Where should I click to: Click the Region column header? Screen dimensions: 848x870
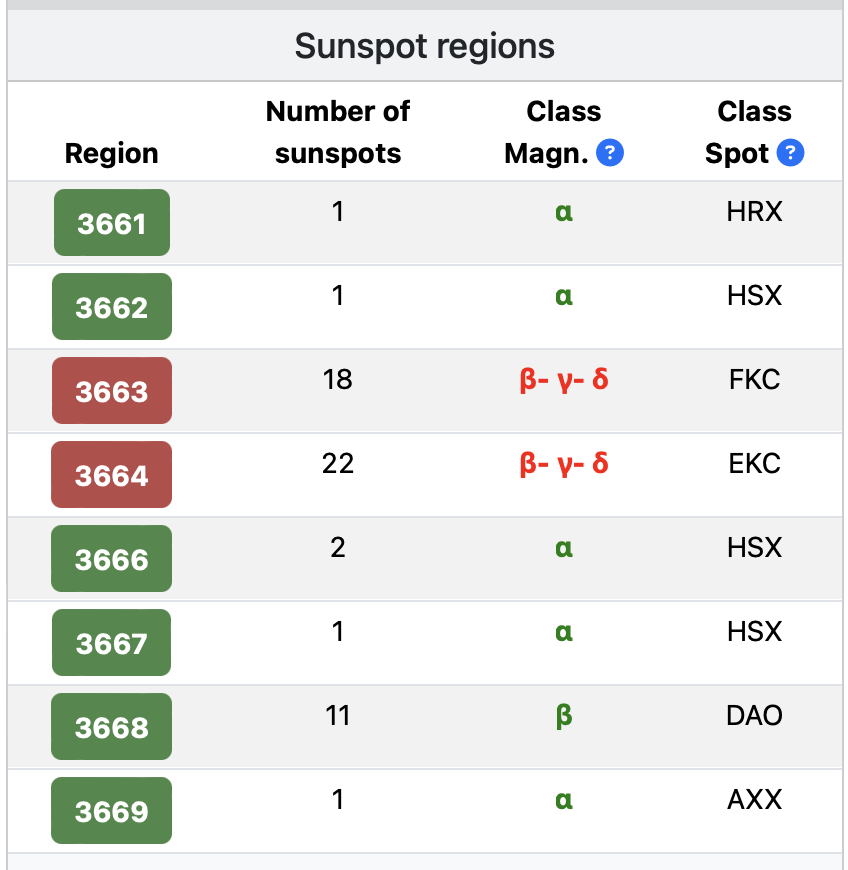tap(112, 153)
